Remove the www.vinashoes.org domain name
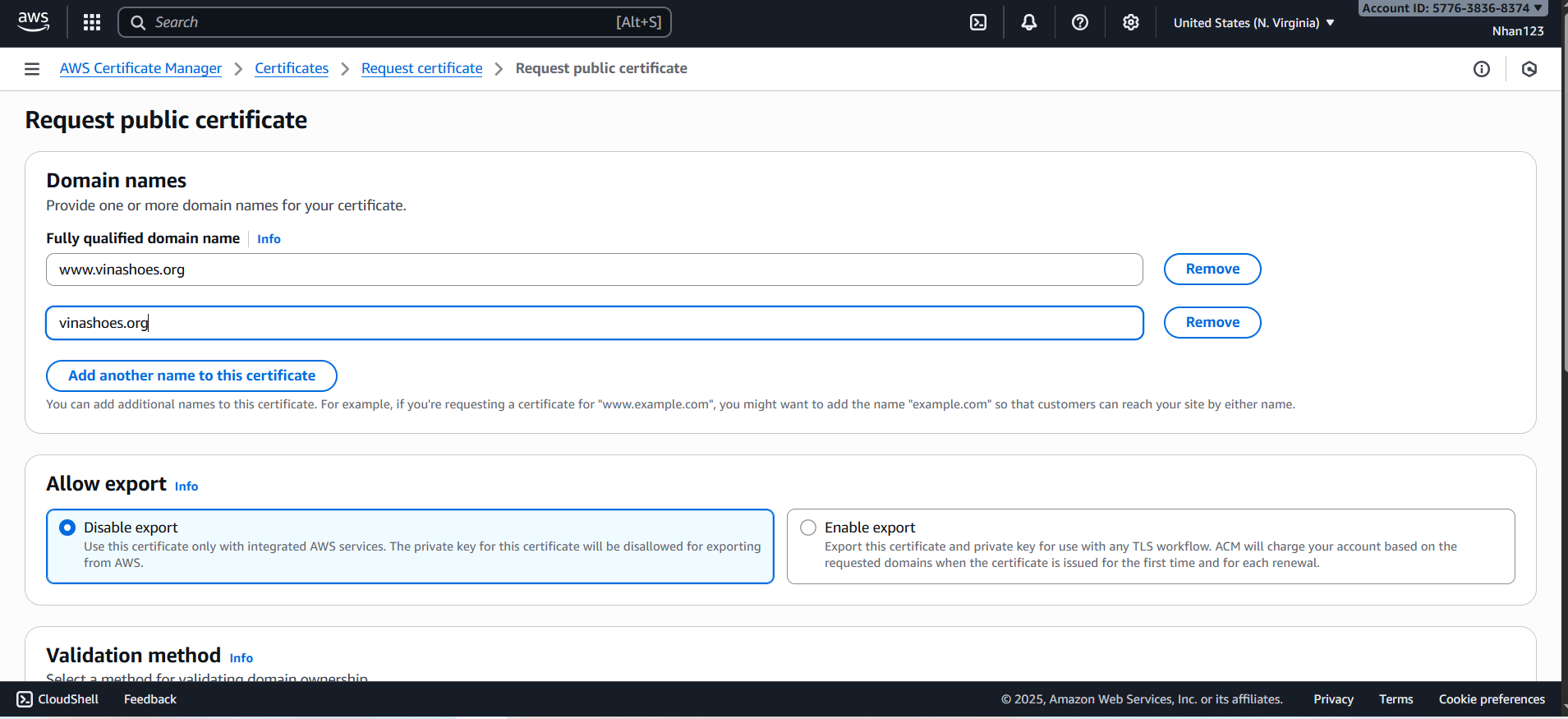 (1212, 270)
